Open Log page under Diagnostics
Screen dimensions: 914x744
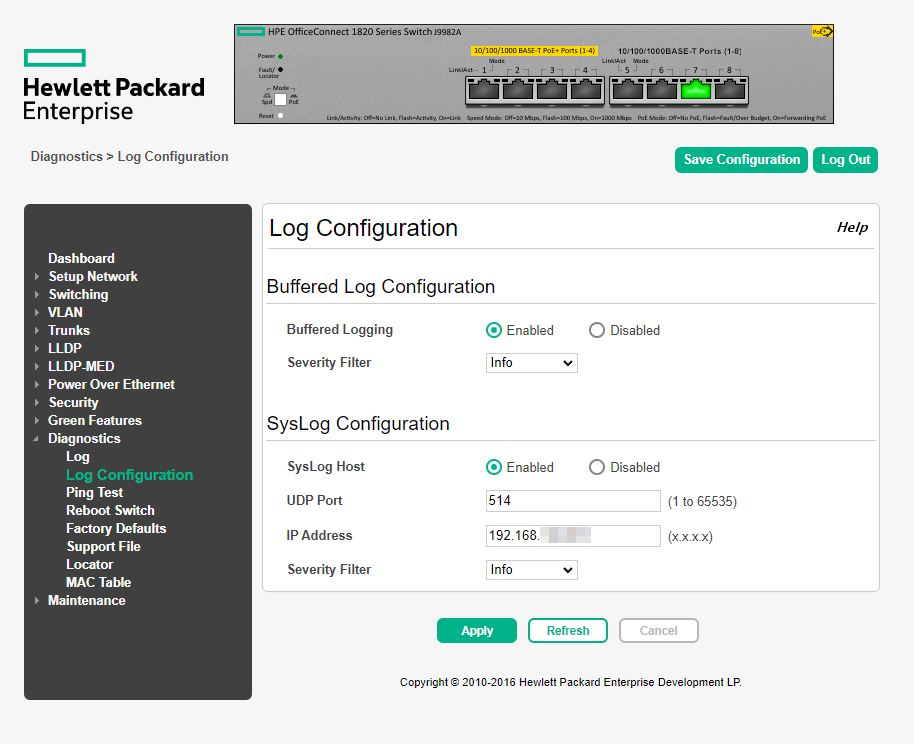click(x=78, y=457)
